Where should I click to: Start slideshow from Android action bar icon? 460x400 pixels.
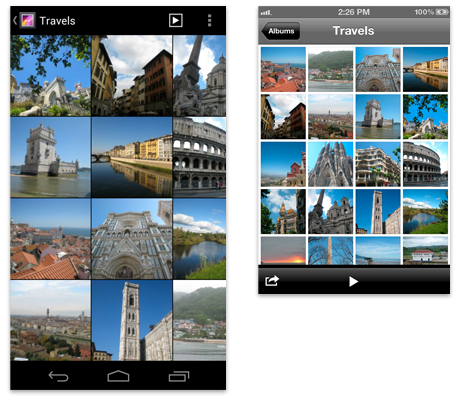(176, 20)
